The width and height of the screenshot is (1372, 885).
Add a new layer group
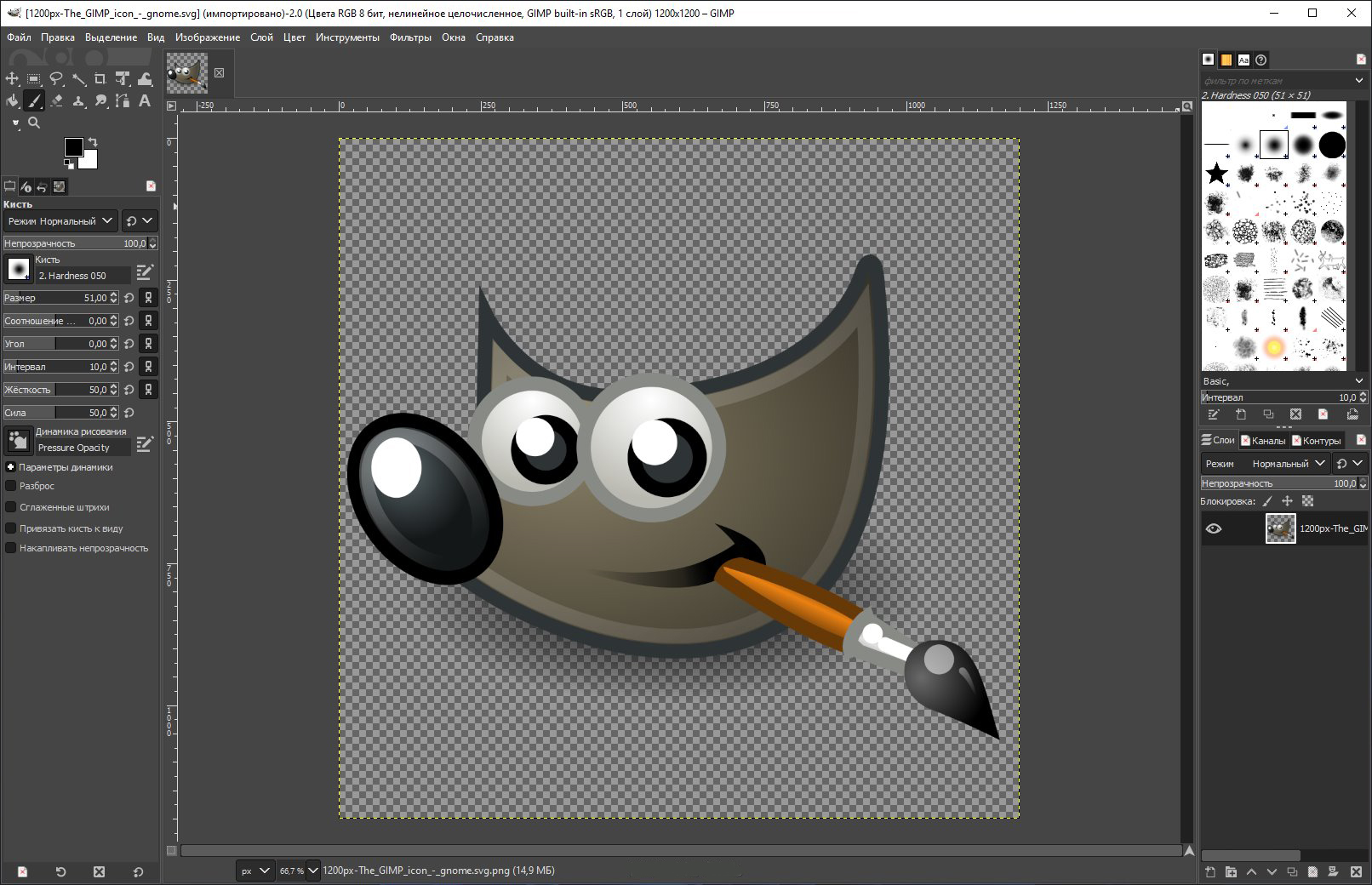(1231, 872)
